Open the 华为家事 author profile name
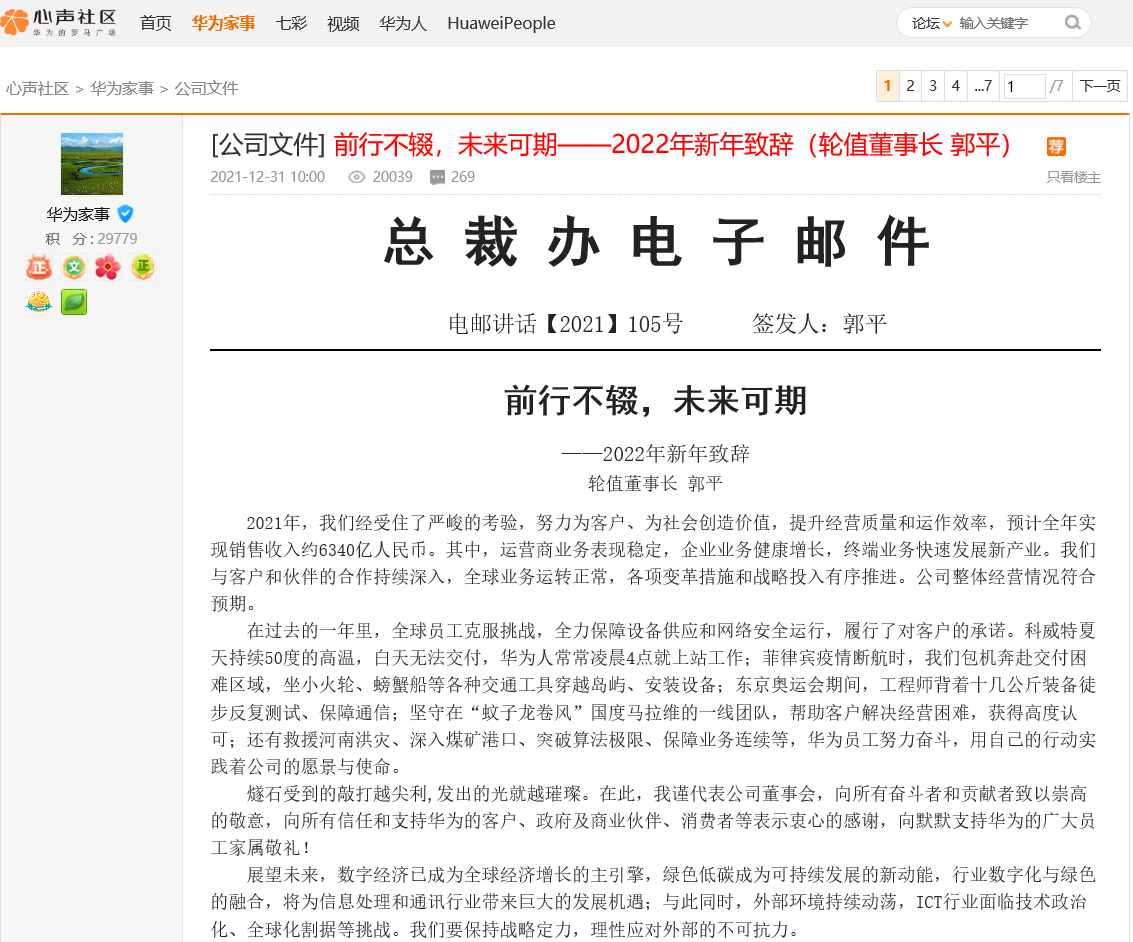This screenshot has height=942, width=1133. [78, 215]
